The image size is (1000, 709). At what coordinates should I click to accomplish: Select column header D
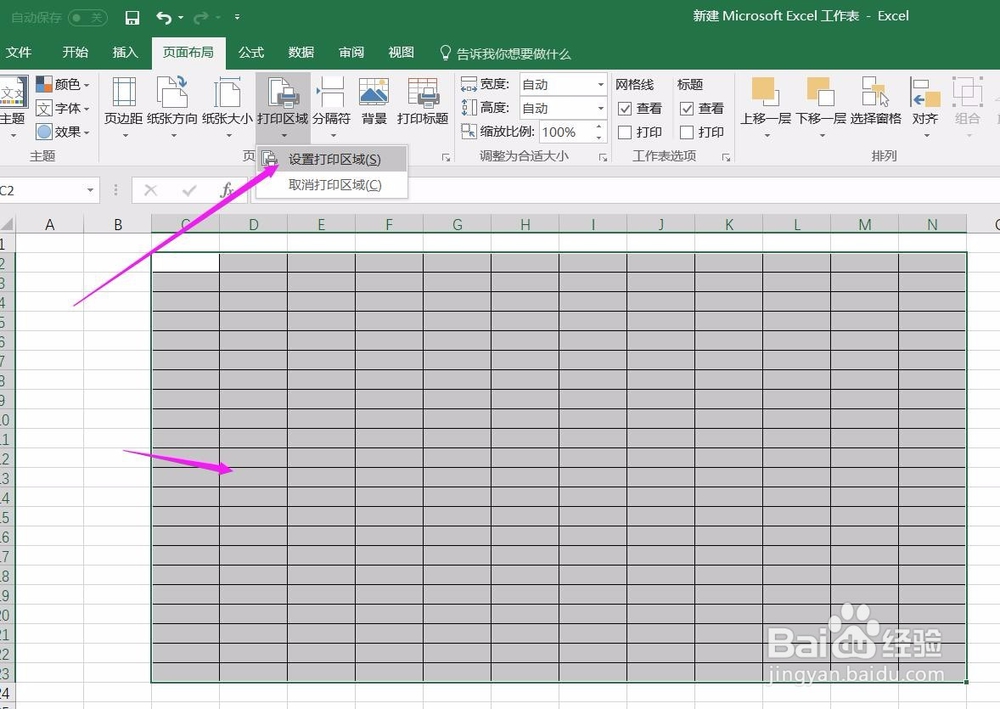pos(253,224)
